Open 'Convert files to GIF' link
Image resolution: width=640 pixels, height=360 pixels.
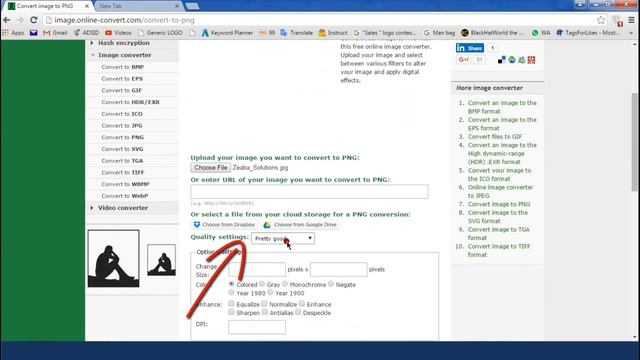pyautogui.click(x=495, y=137)
